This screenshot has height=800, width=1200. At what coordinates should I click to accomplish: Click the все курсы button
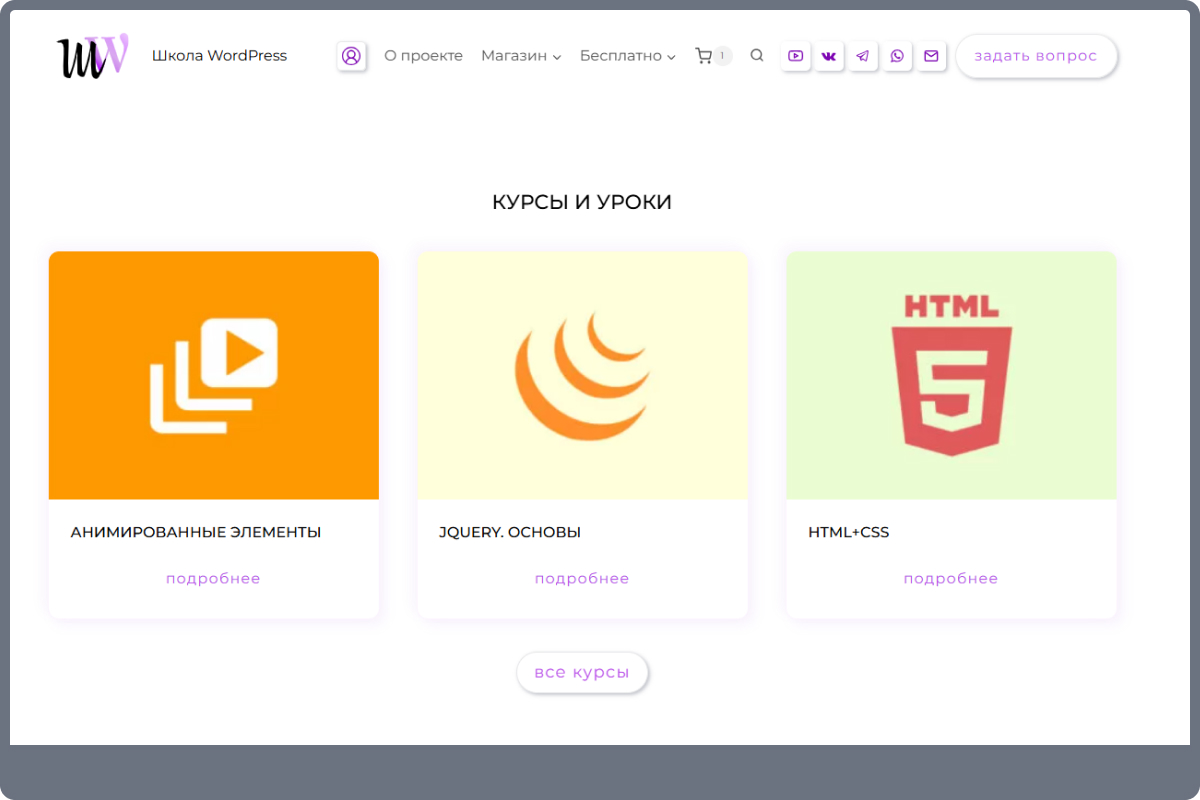tap(582, 672)
